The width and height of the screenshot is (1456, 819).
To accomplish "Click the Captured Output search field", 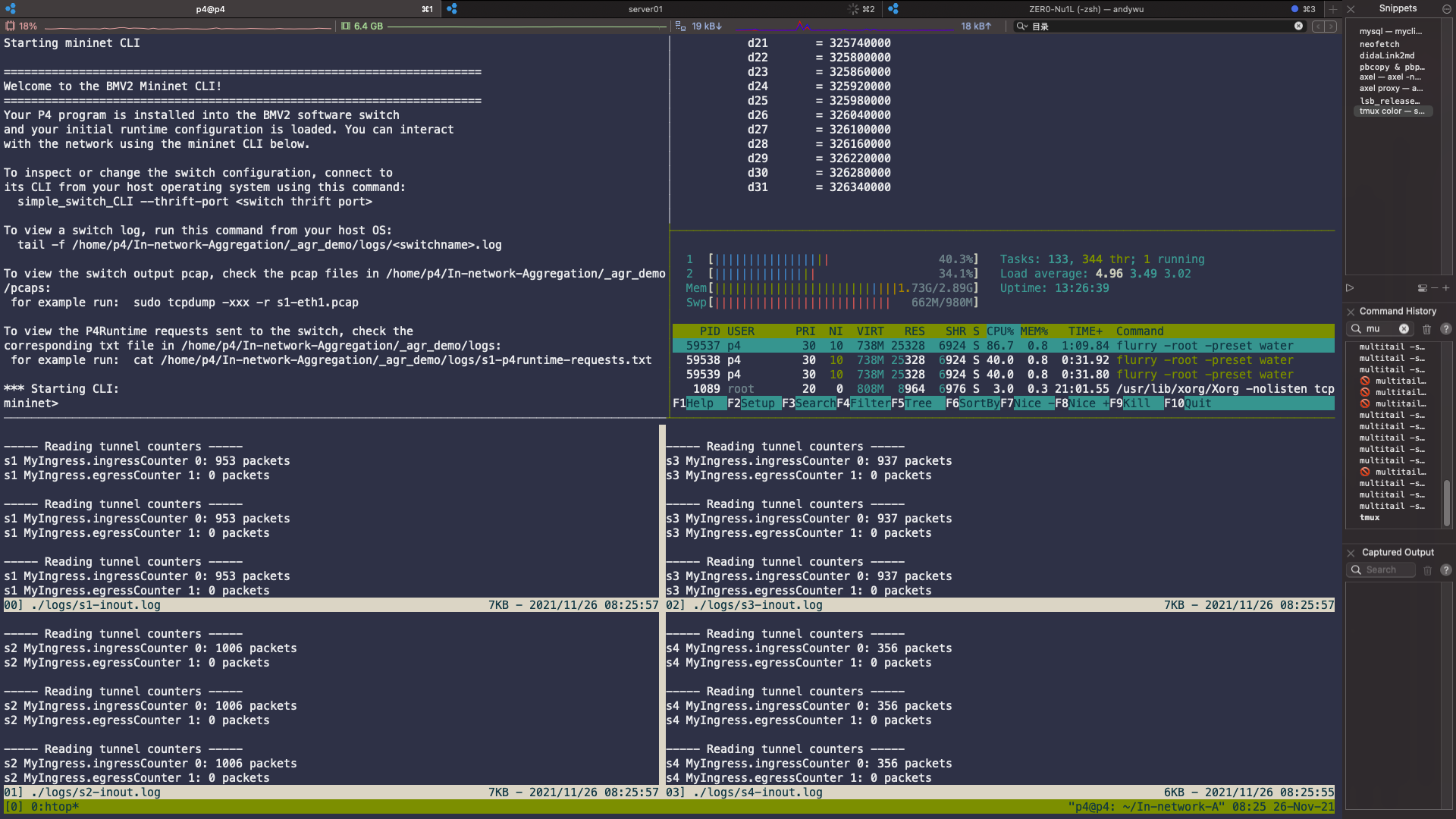I will pos(1380,570).
